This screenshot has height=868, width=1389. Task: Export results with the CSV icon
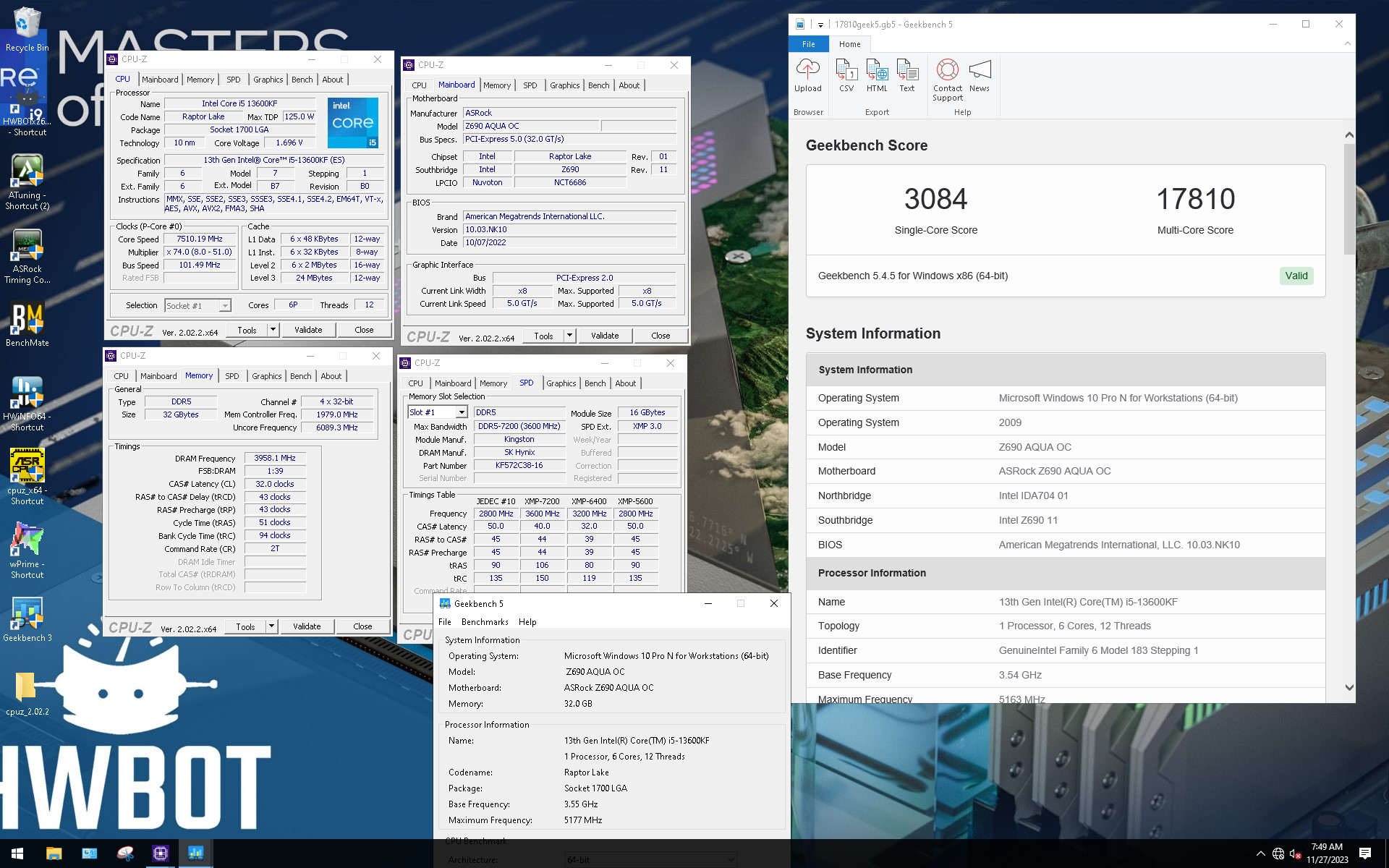click(846, 76)
